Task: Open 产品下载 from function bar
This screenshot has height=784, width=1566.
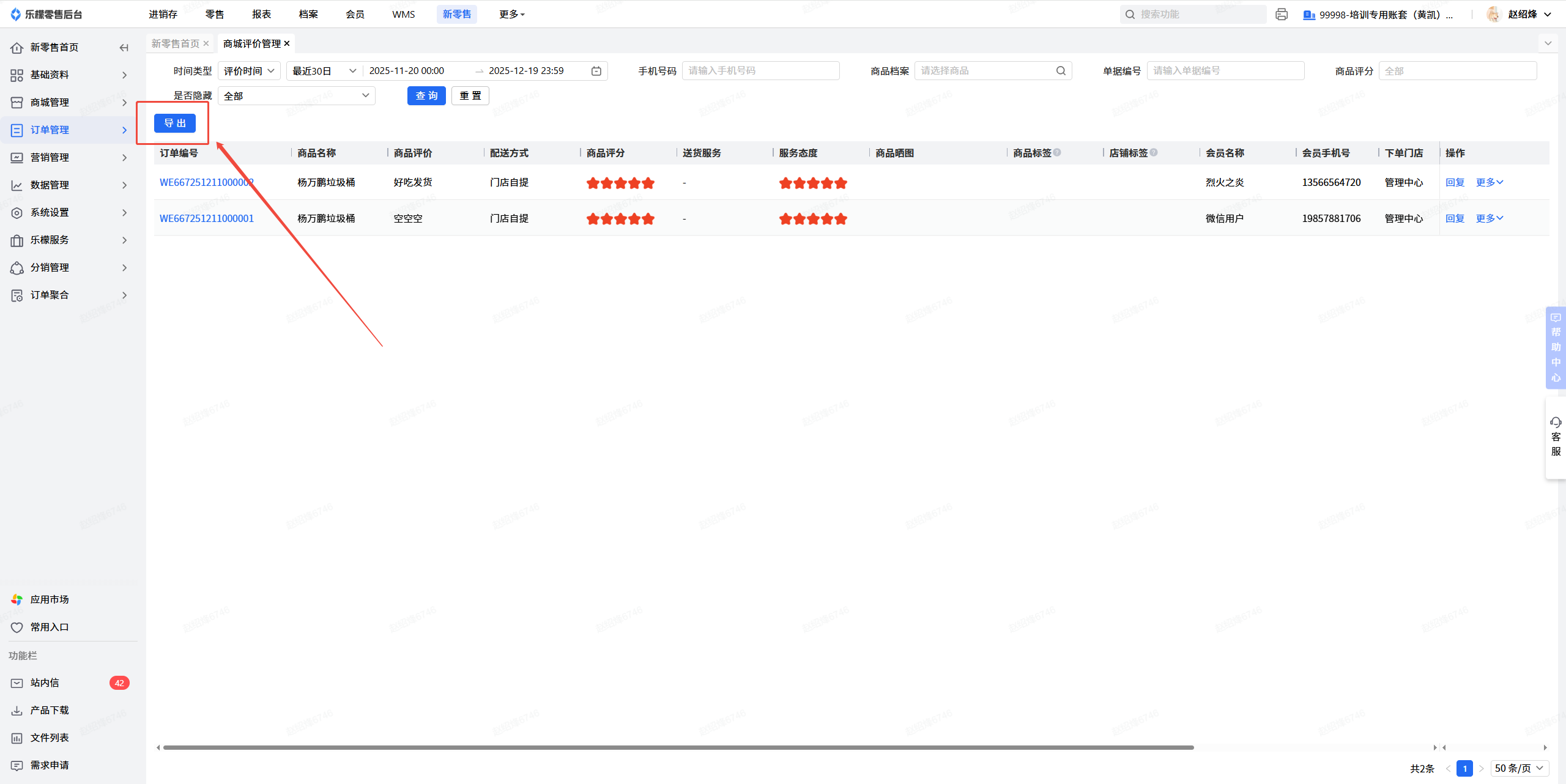Action: pyautogui.click(x=49, y=710)
